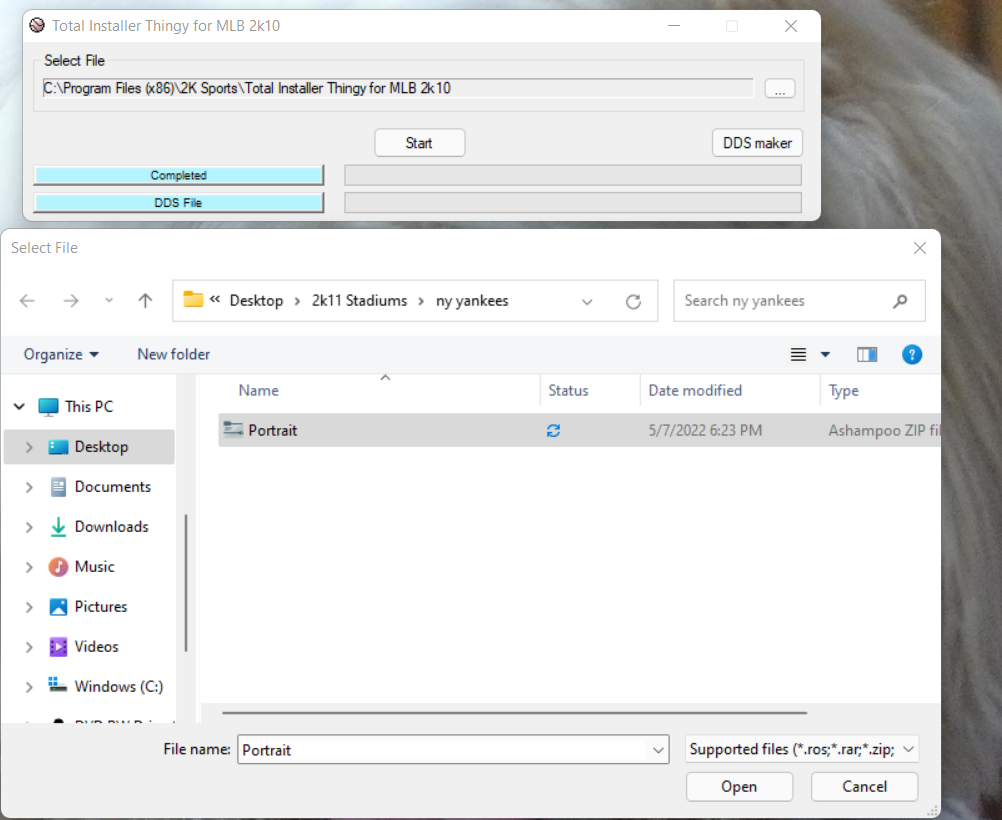Refresh the ny yankees folder

point(633,301)
